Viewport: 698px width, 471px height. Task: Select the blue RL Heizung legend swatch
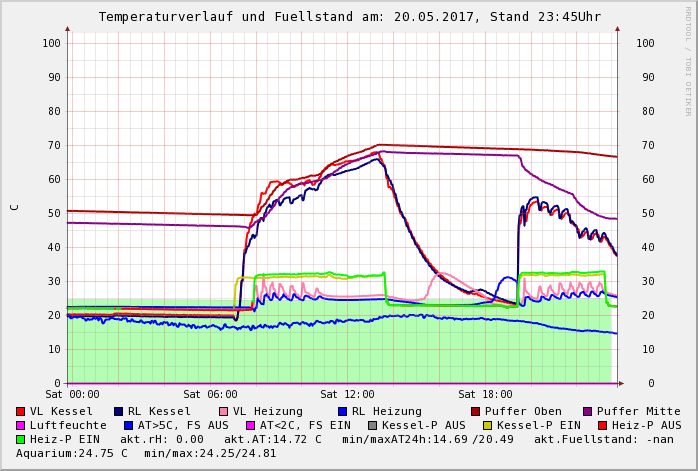pyautogui.click(x=343, y=411)
